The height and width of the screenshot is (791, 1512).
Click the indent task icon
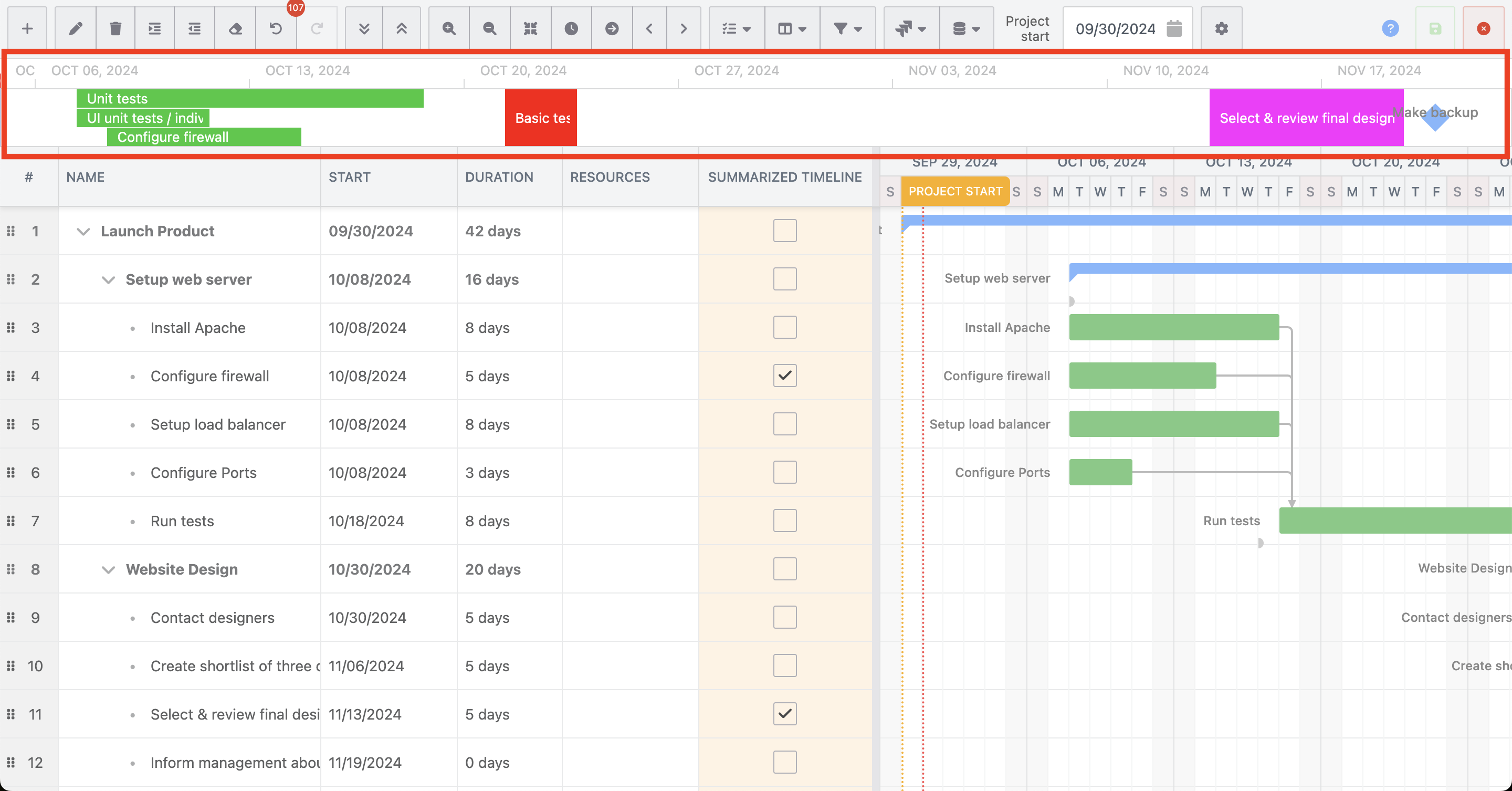(154, 28)
